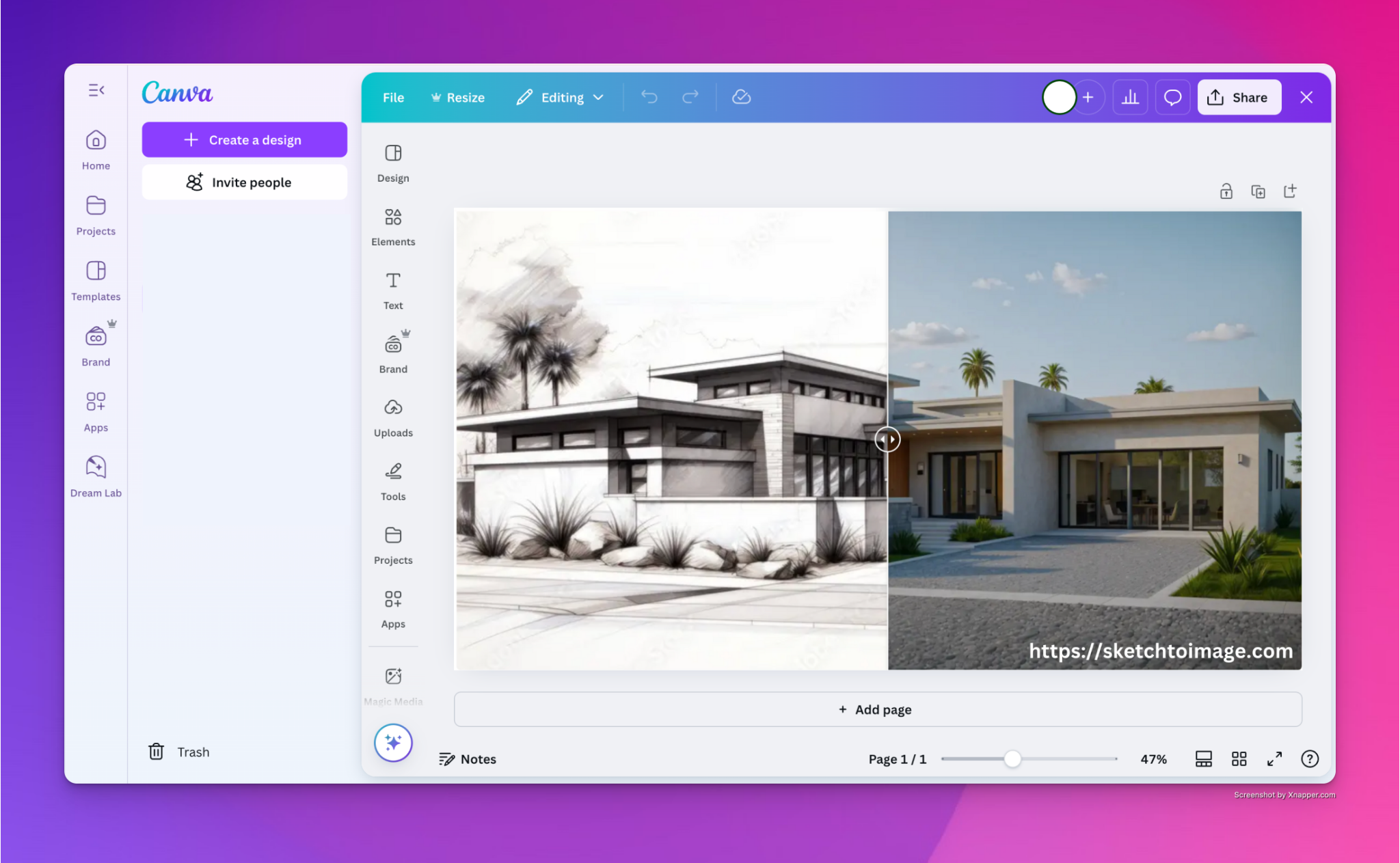This screenshot has width=1400, height=863.
Task: Click the Magic Media icon
Action: coord(393,676)
